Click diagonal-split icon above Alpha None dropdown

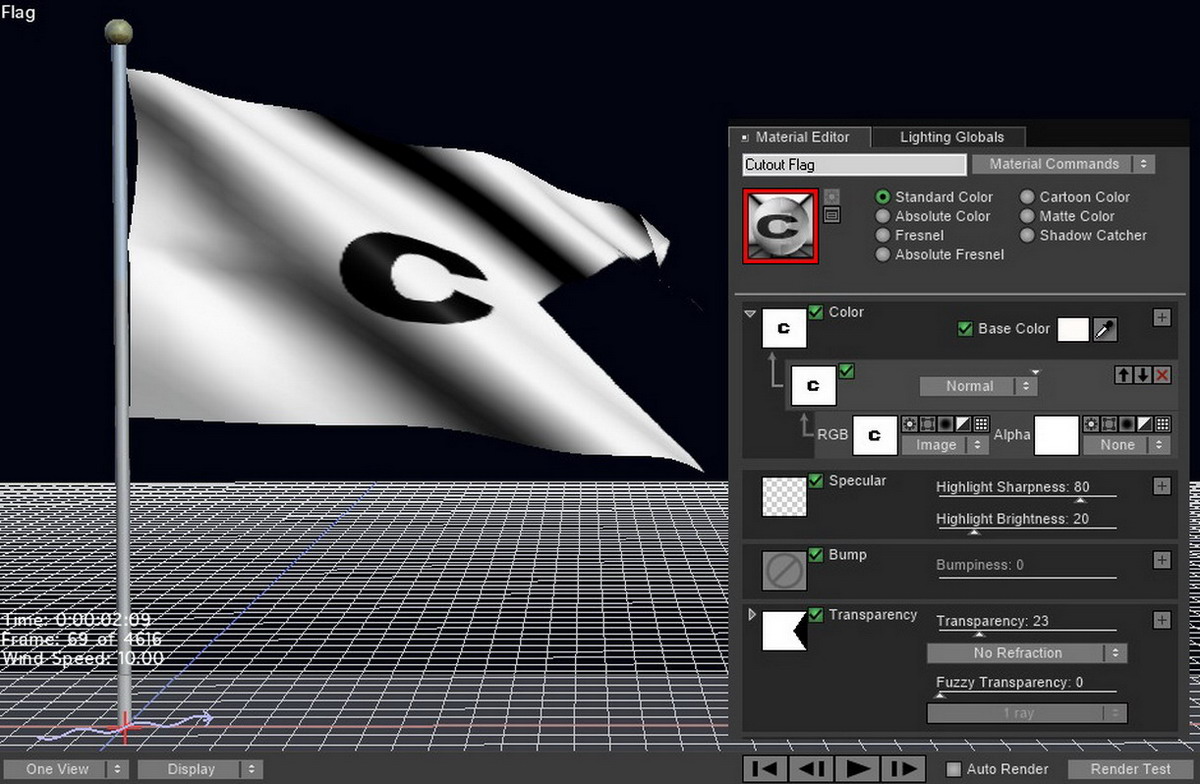pyautogui.click(x=1145, y=424)
